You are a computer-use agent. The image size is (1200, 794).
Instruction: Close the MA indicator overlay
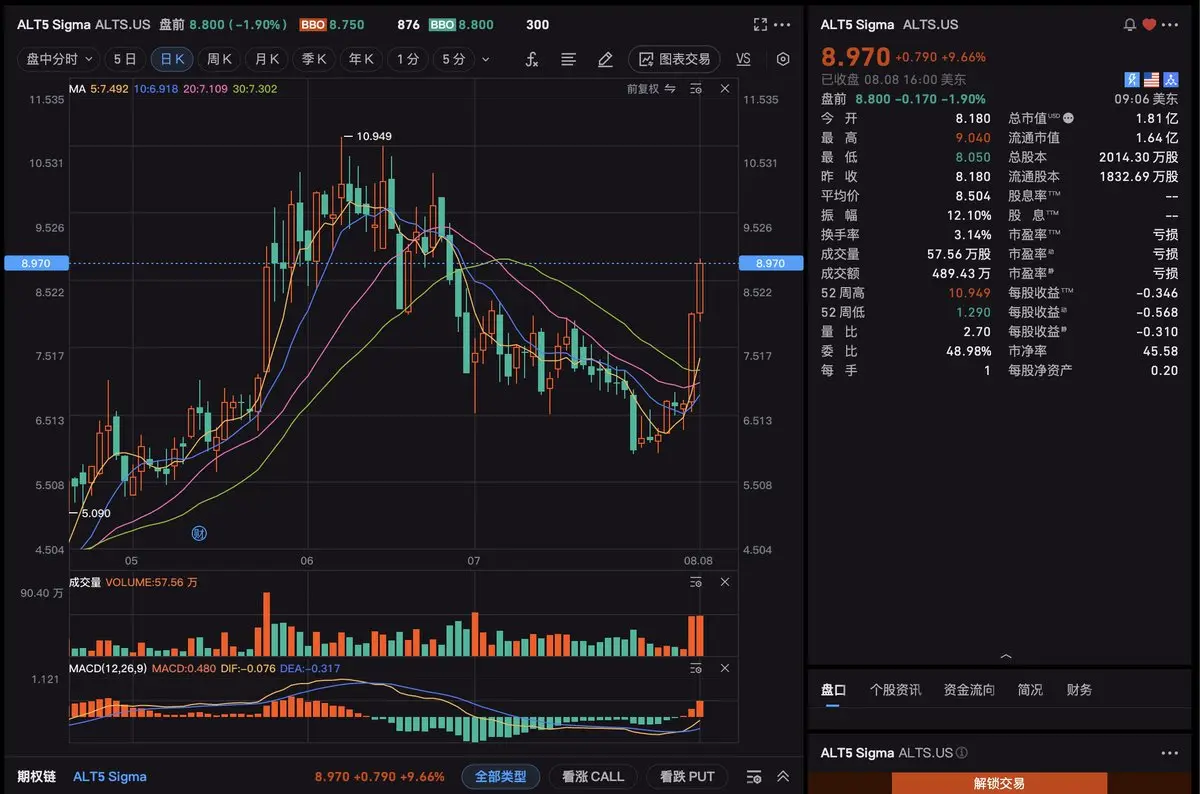pos(725,89)
